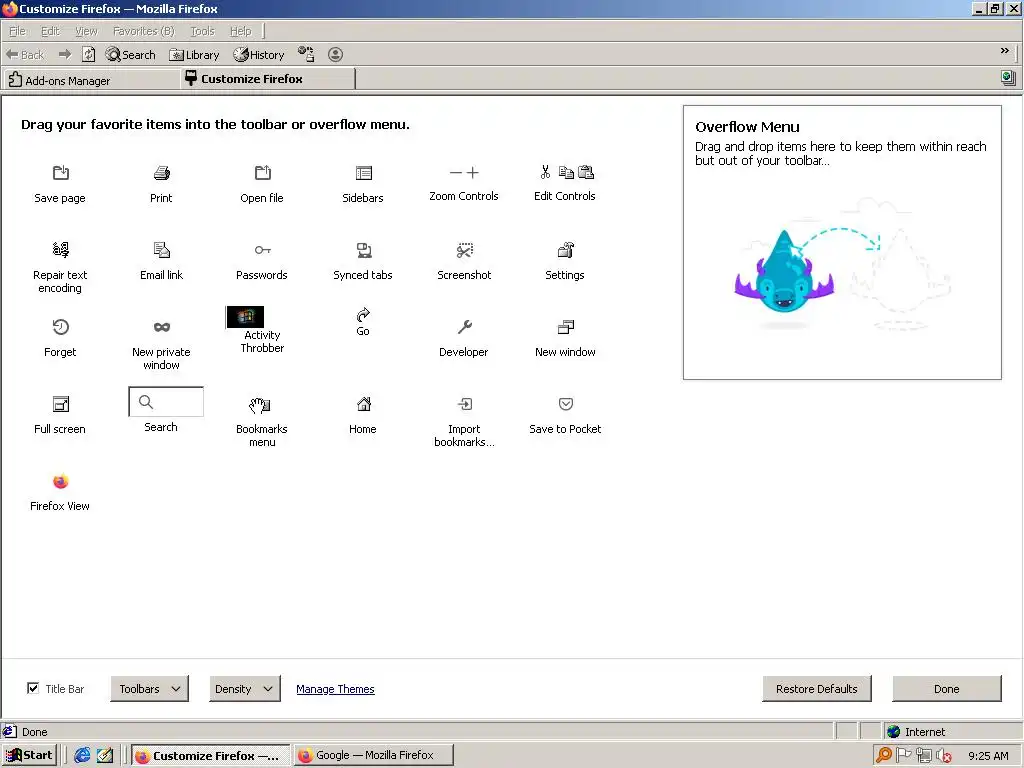Click the Search box widget in palette
The height and width of the screenshot is (768, 1024).
[x=166, y=402]
